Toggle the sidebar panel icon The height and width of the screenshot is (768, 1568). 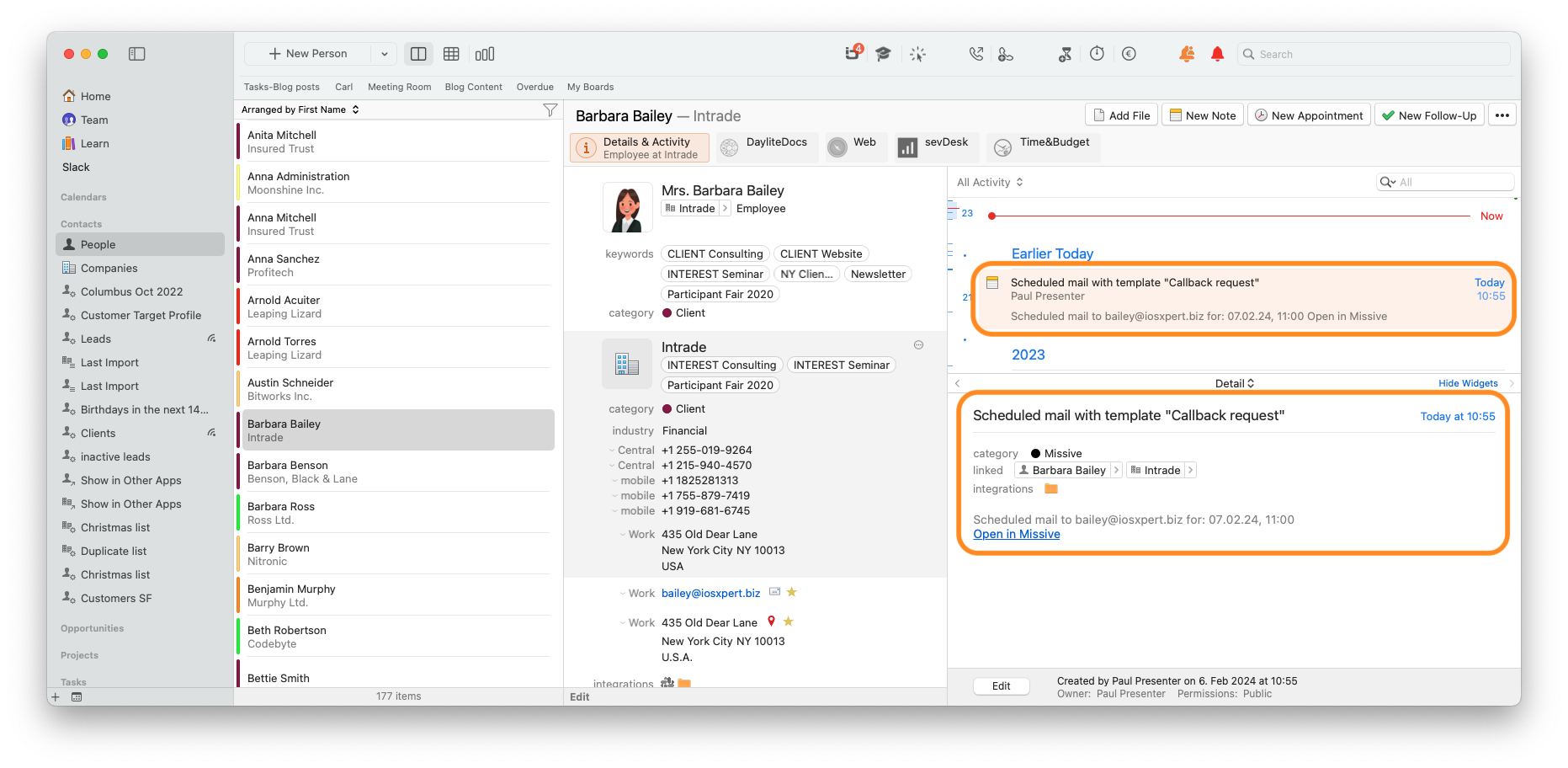137,54
